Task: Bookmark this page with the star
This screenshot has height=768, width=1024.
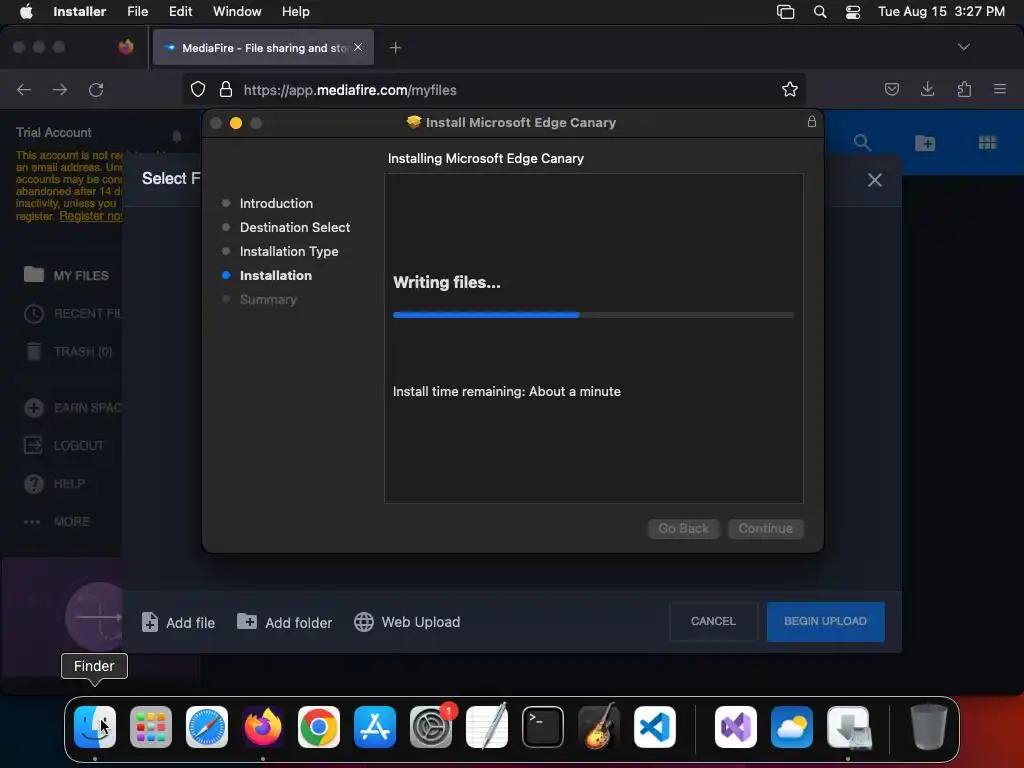Action: coord(790,89)
